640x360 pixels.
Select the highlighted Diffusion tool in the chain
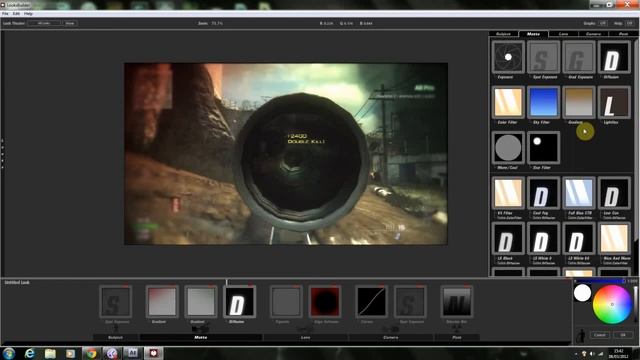click(240, 302)
